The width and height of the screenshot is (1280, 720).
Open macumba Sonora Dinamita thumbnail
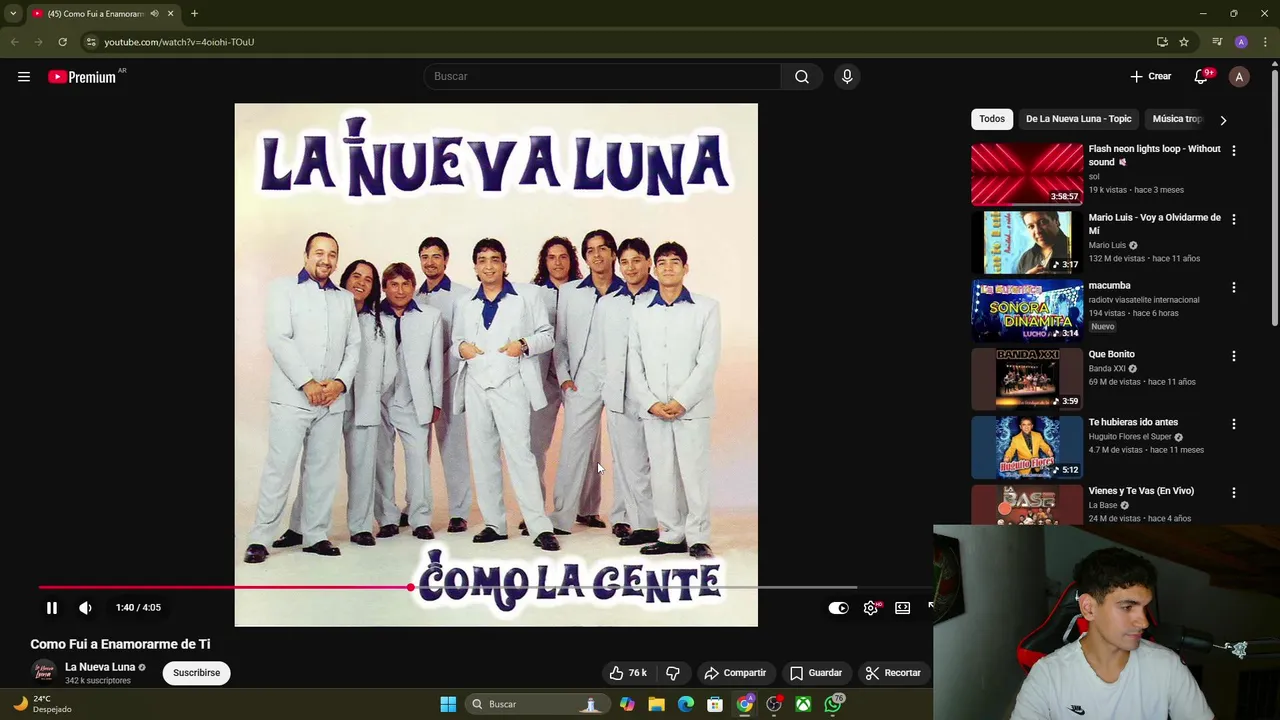tap(1027, 310)
